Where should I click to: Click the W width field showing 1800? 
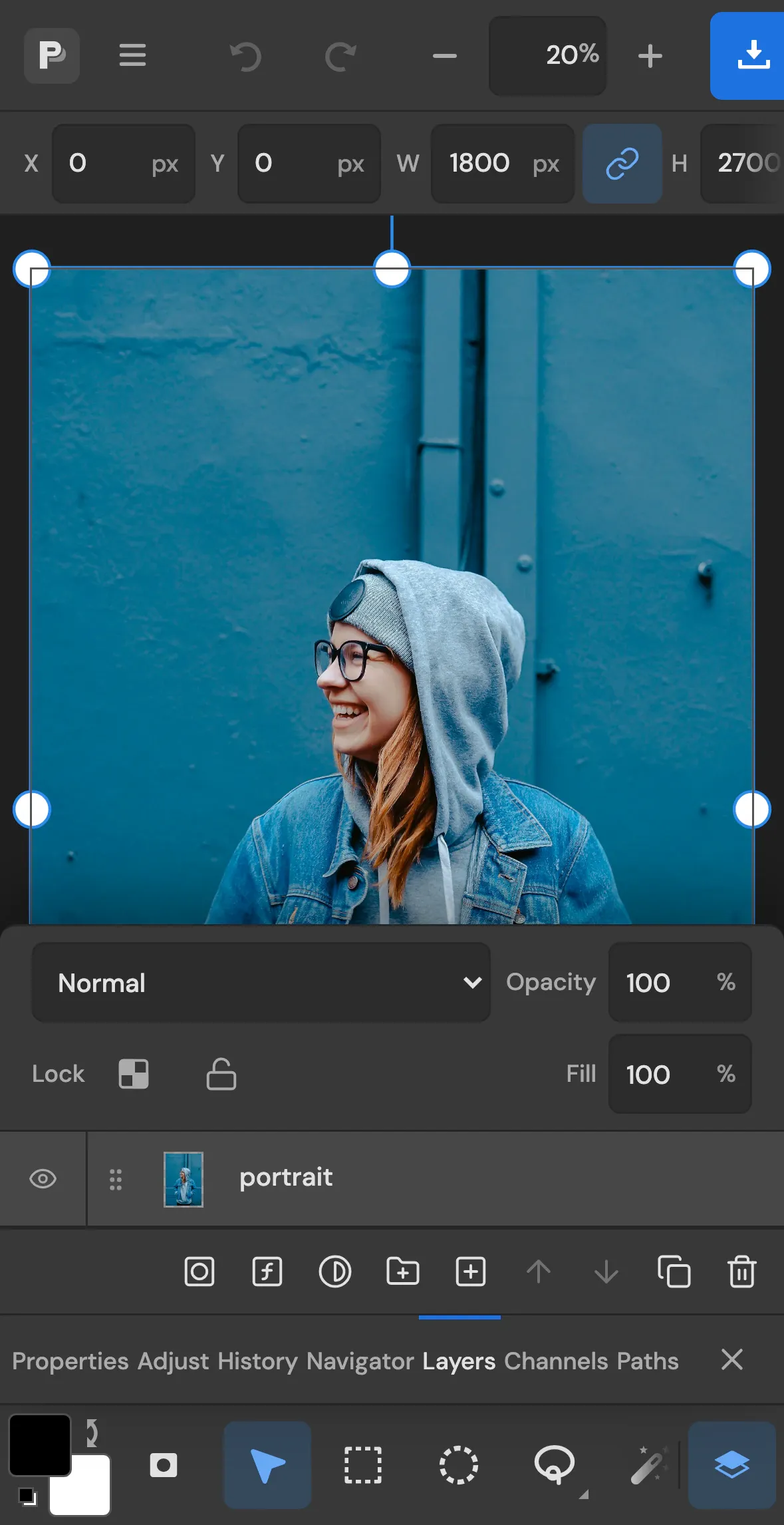[x=503, y=164]
